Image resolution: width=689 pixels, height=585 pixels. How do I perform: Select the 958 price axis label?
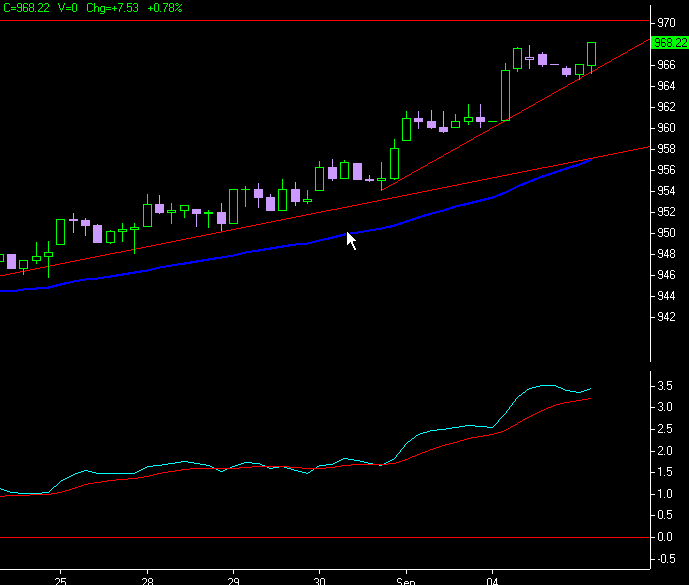pyautogui.click(x=666, y=149)
